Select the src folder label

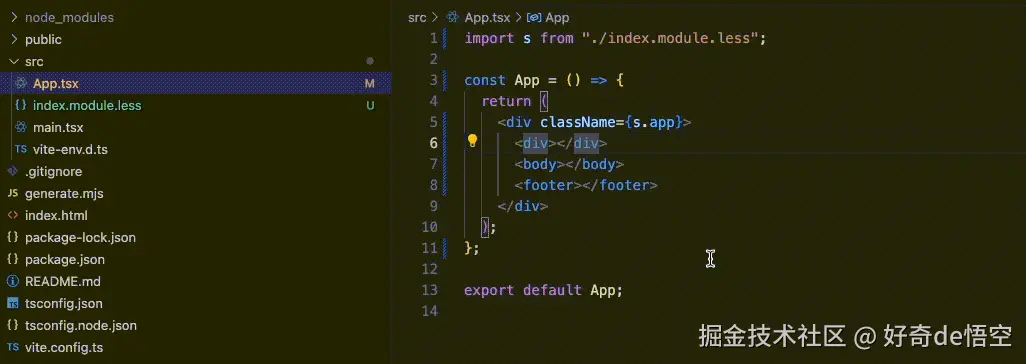(x=34, y=62)
